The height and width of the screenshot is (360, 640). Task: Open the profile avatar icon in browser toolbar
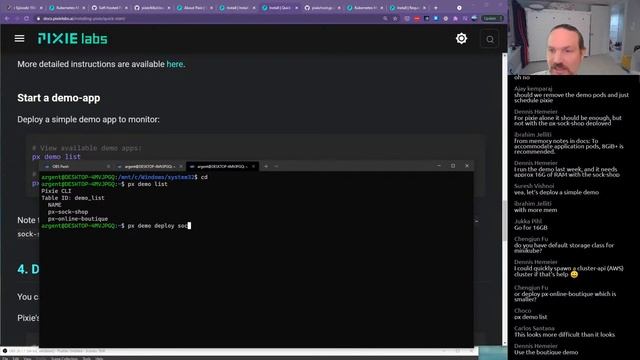tap(474, 18)
